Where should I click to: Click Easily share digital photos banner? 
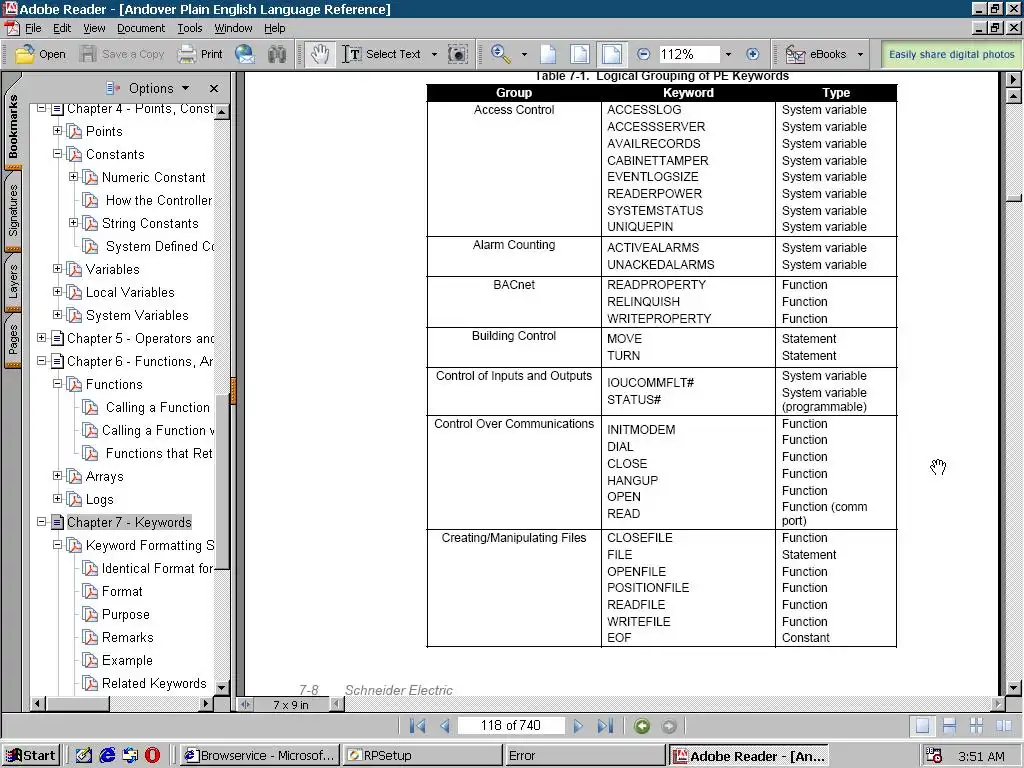point(952,54)
